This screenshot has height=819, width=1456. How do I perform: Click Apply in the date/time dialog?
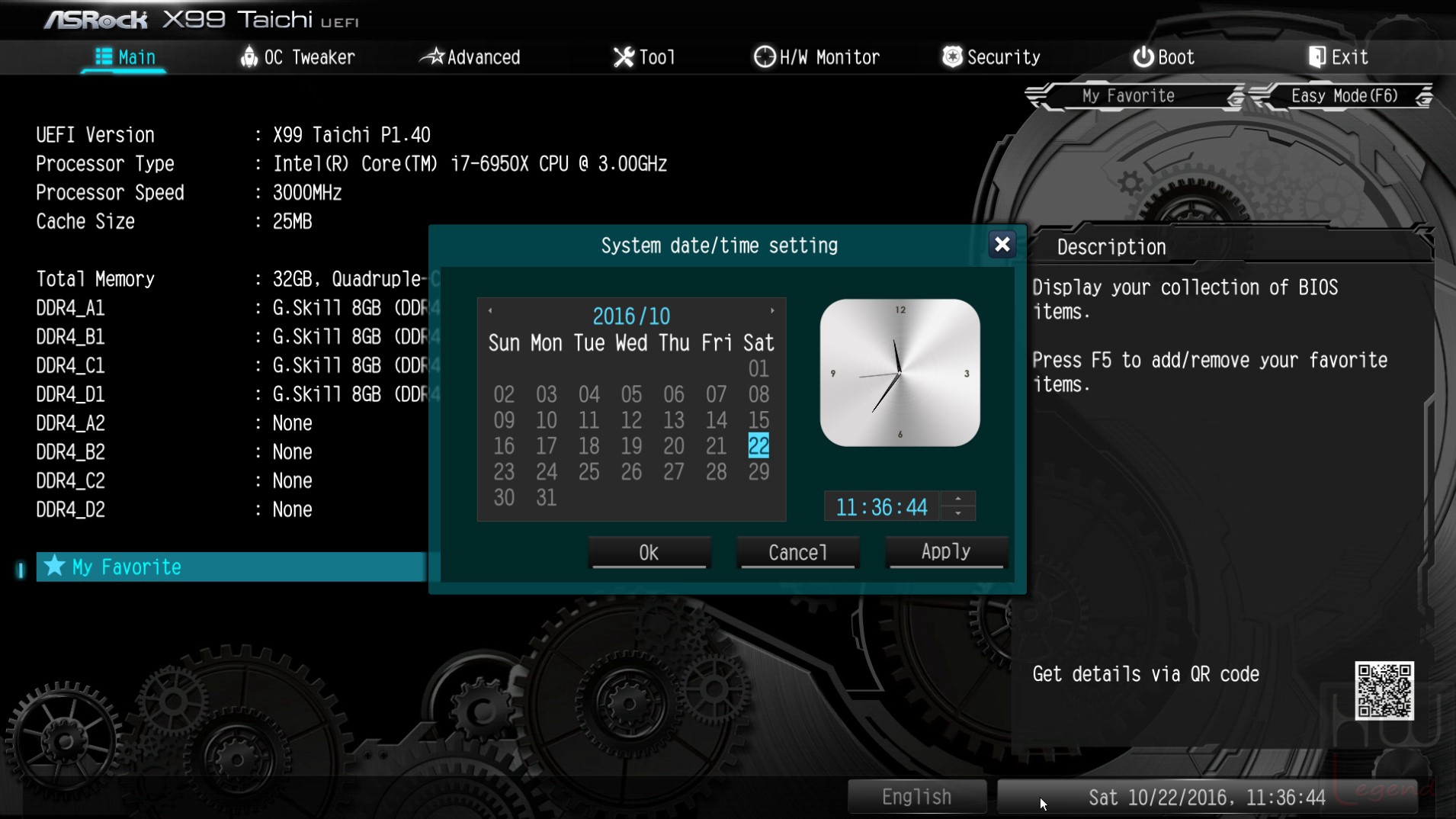[946, 552]
